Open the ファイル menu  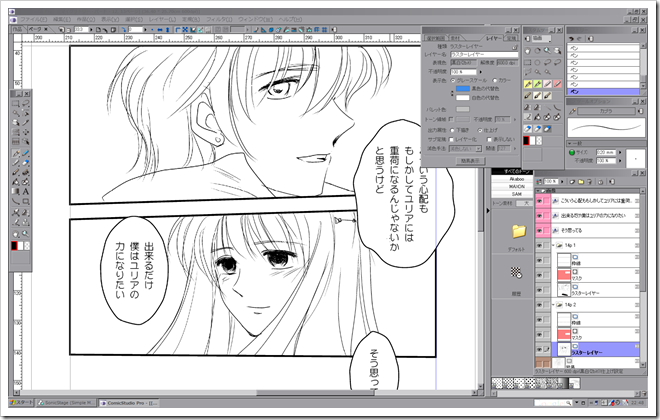pos(34,19)
